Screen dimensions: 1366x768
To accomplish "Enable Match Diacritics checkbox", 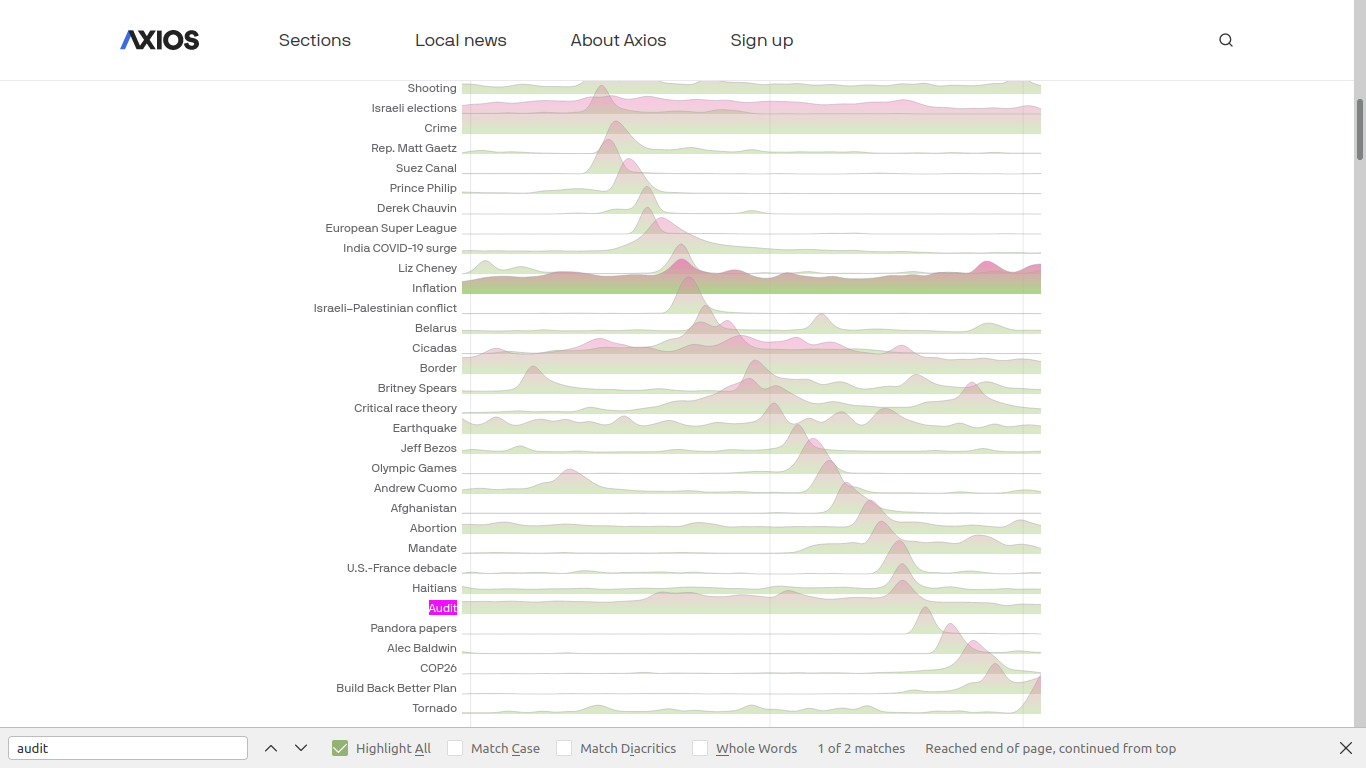I will (564, 748).
